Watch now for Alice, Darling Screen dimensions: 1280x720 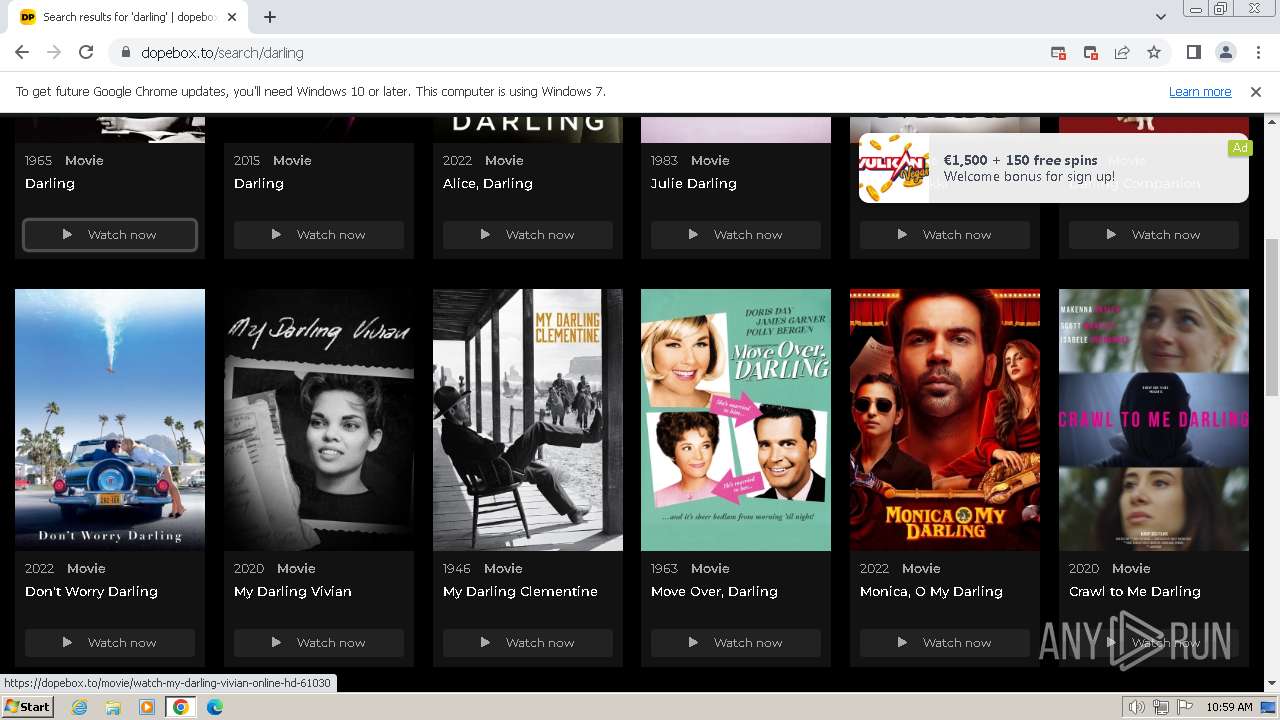click(x=528, y=235)
